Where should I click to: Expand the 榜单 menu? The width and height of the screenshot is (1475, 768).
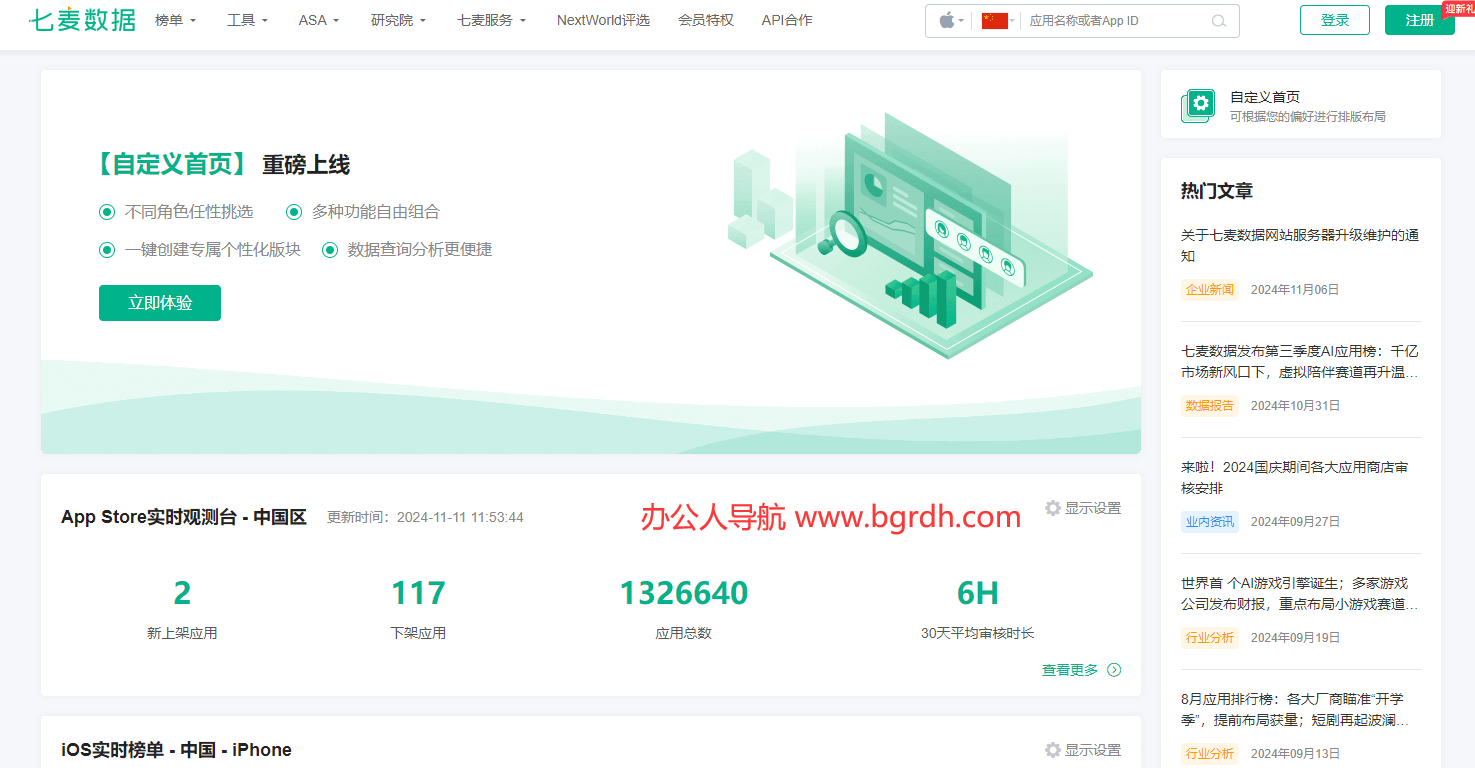click(x=175, y=20)
